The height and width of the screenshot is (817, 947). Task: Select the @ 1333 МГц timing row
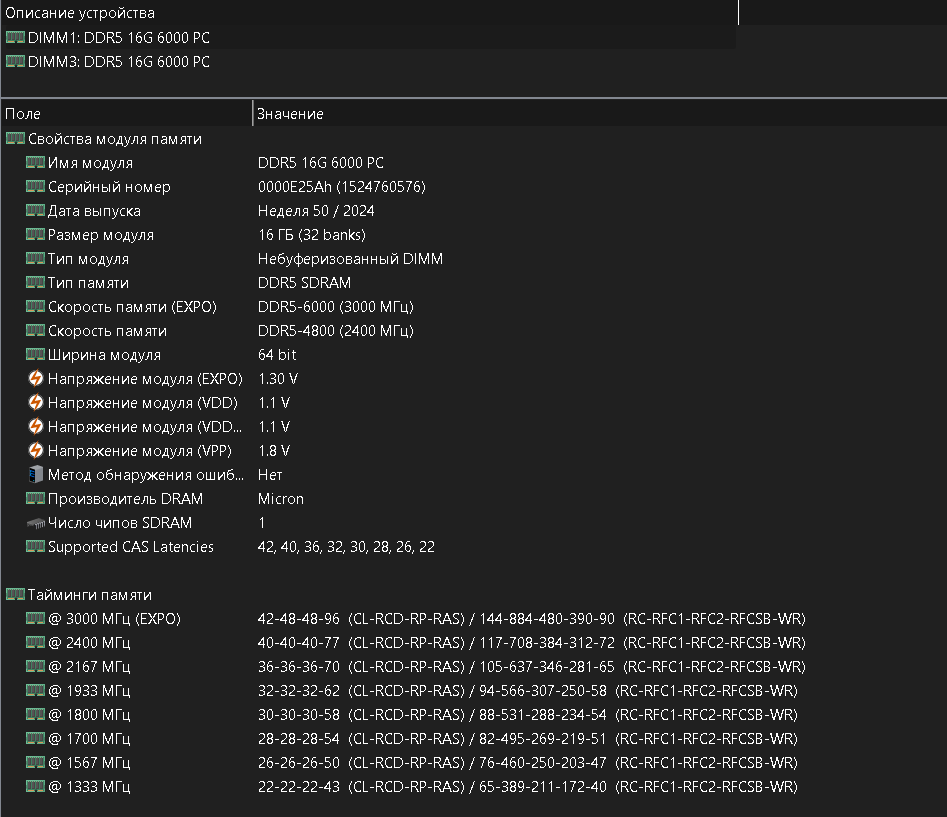[x=89, y=787]
